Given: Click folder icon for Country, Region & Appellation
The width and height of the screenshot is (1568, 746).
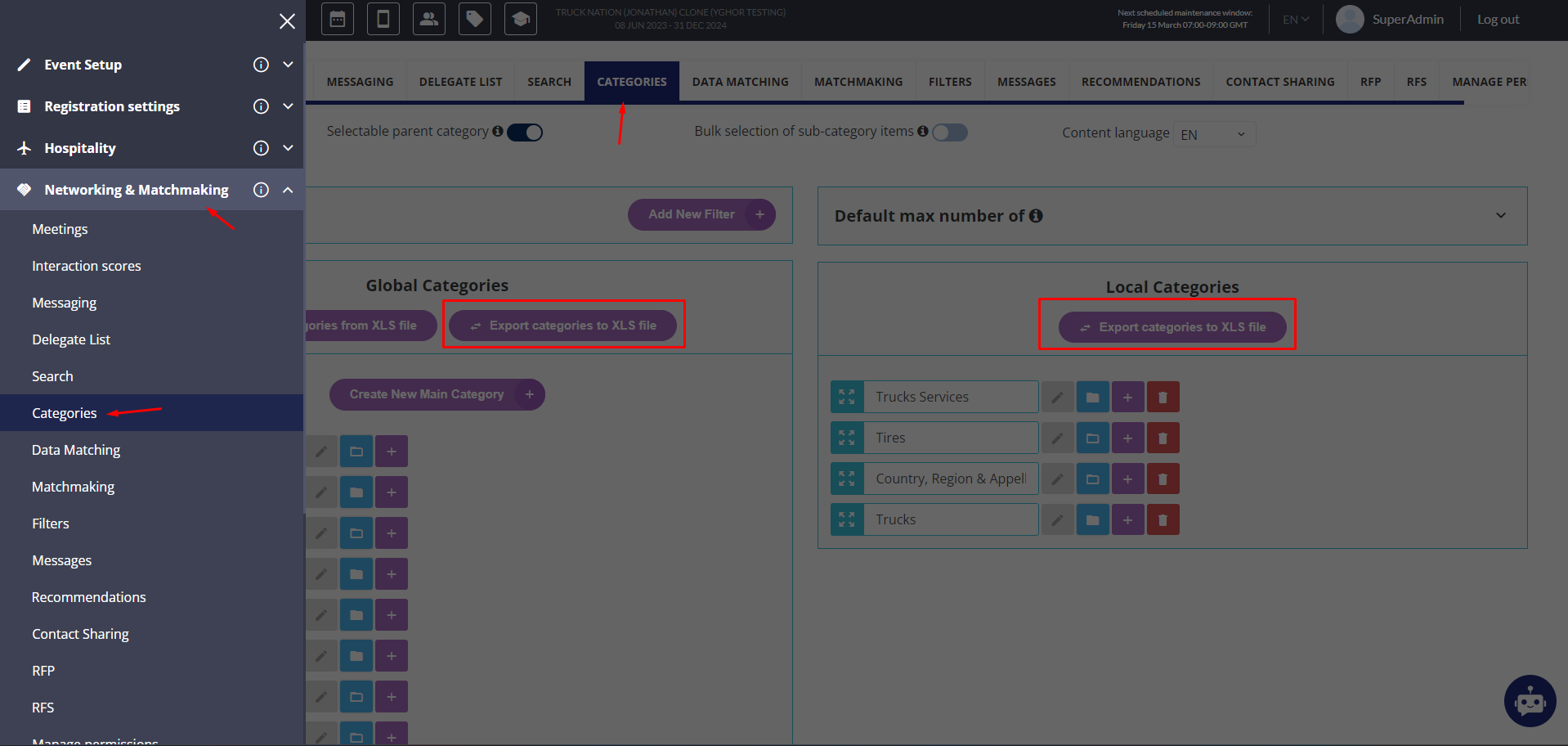Looking at the screenshot, I should (x=1092, y=479).
